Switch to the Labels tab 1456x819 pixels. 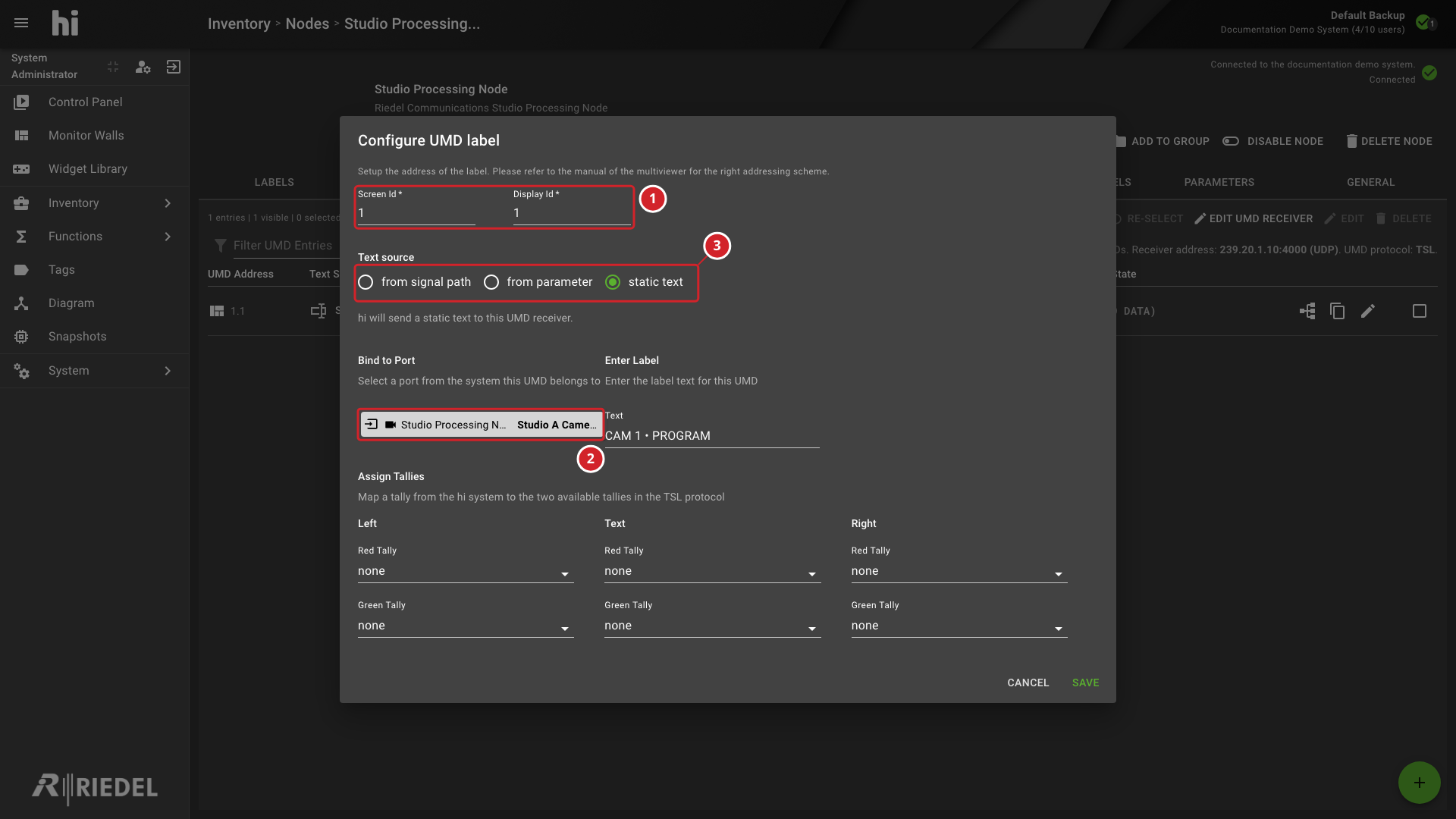click(x=274, y=182)
